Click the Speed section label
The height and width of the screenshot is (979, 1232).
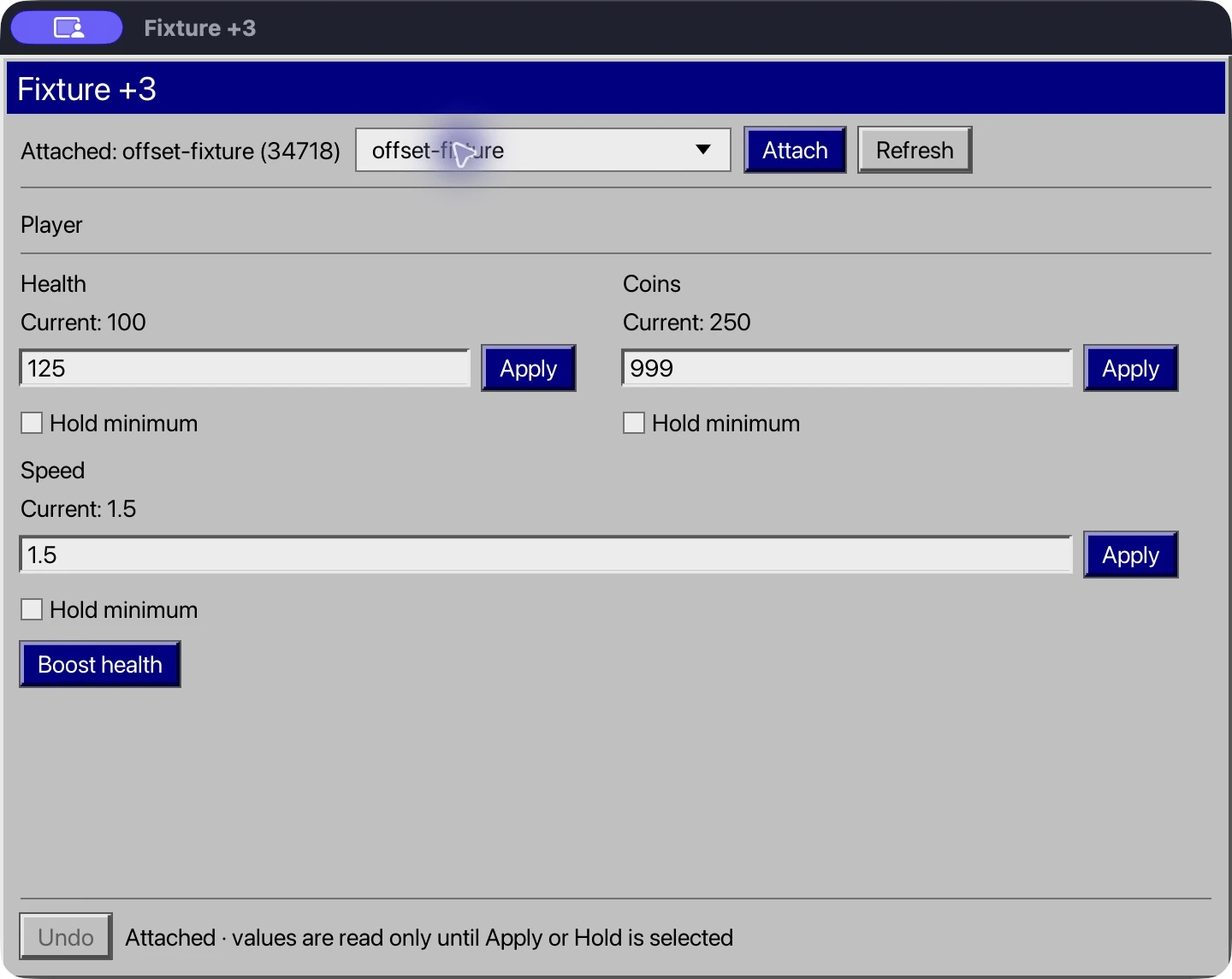click(x=52, y=470)
